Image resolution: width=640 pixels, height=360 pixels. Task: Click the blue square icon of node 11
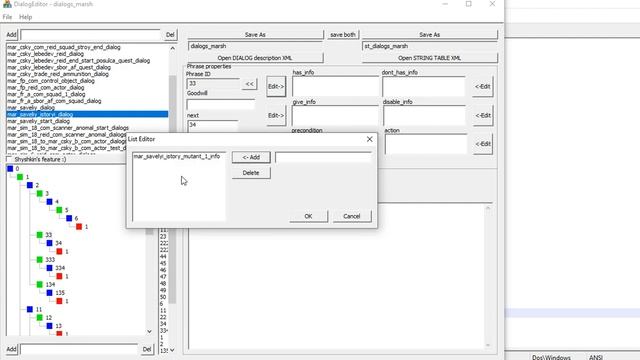pyautogui.click(x=30, y=309)
